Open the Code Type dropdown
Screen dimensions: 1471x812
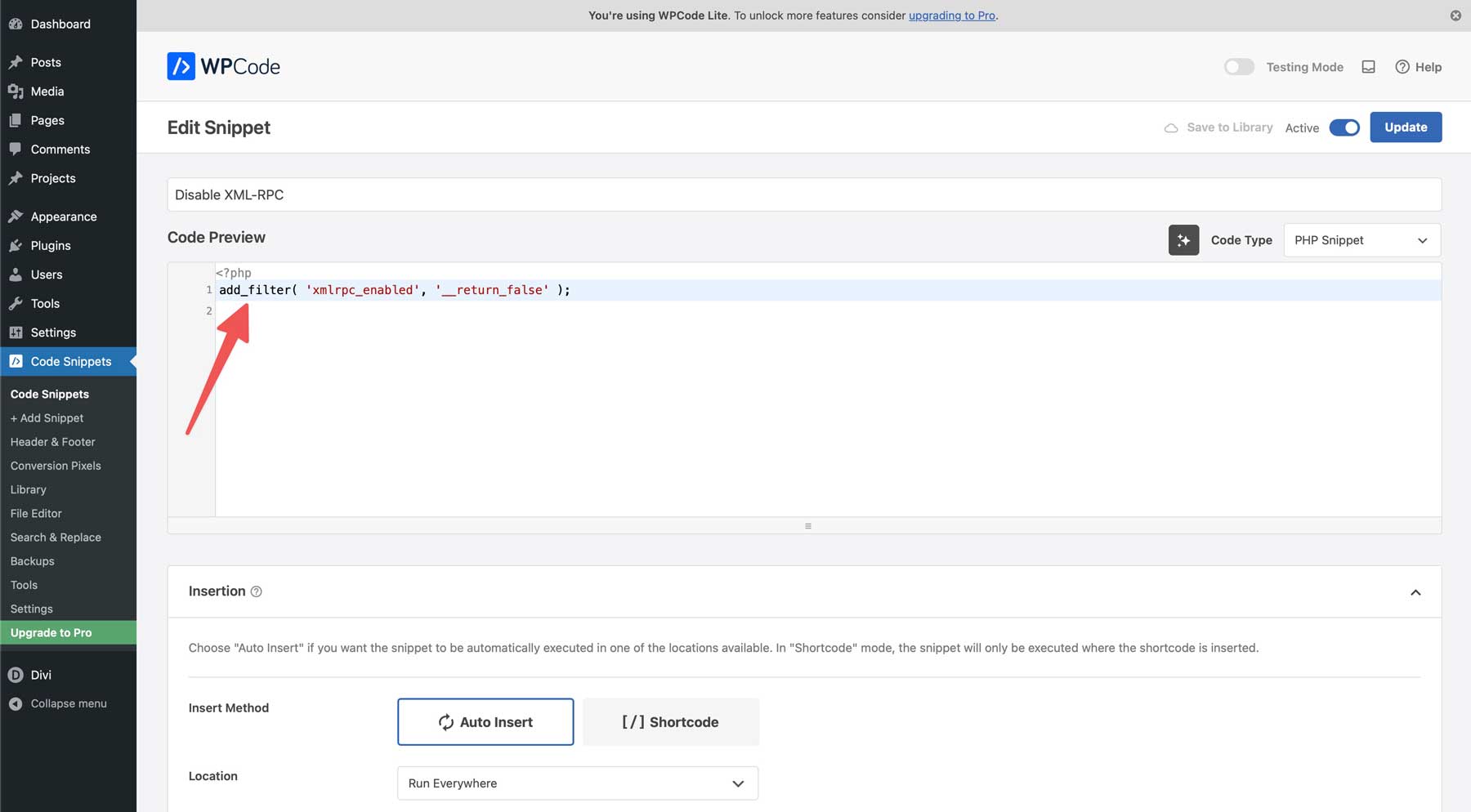click(1361, 239)
